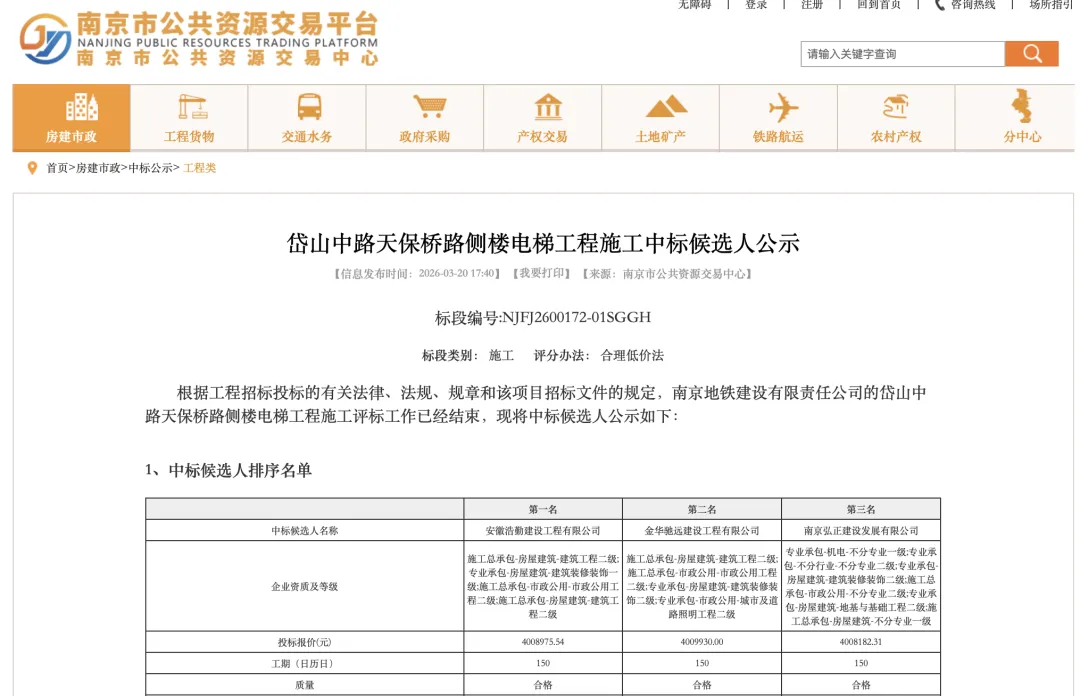The height and width of the screenshot is (696, 1080).
Task: Click the 登录 login link
Action: click(756, 4)
